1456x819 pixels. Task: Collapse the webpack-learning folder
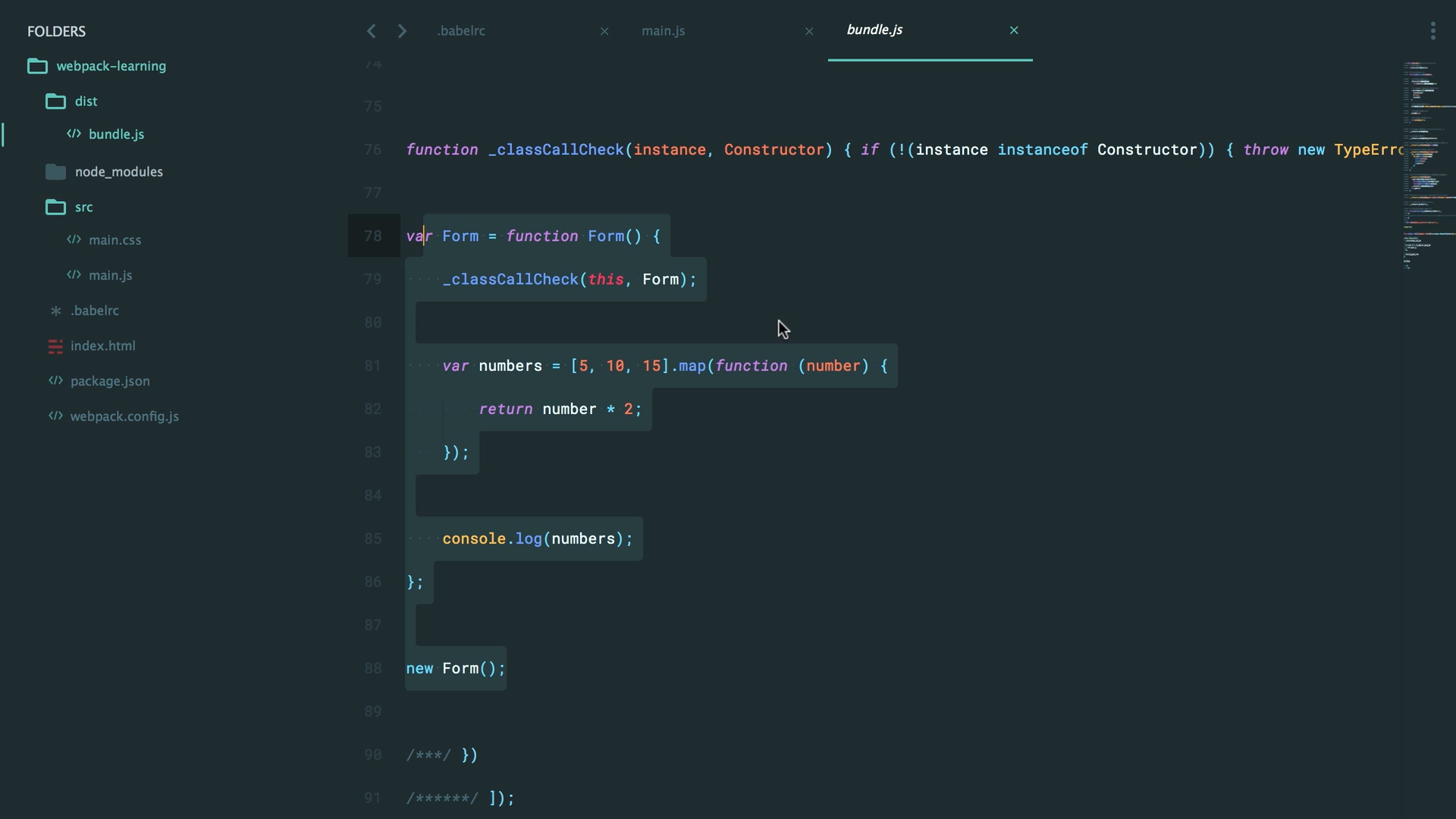click(x=111, y=66)
